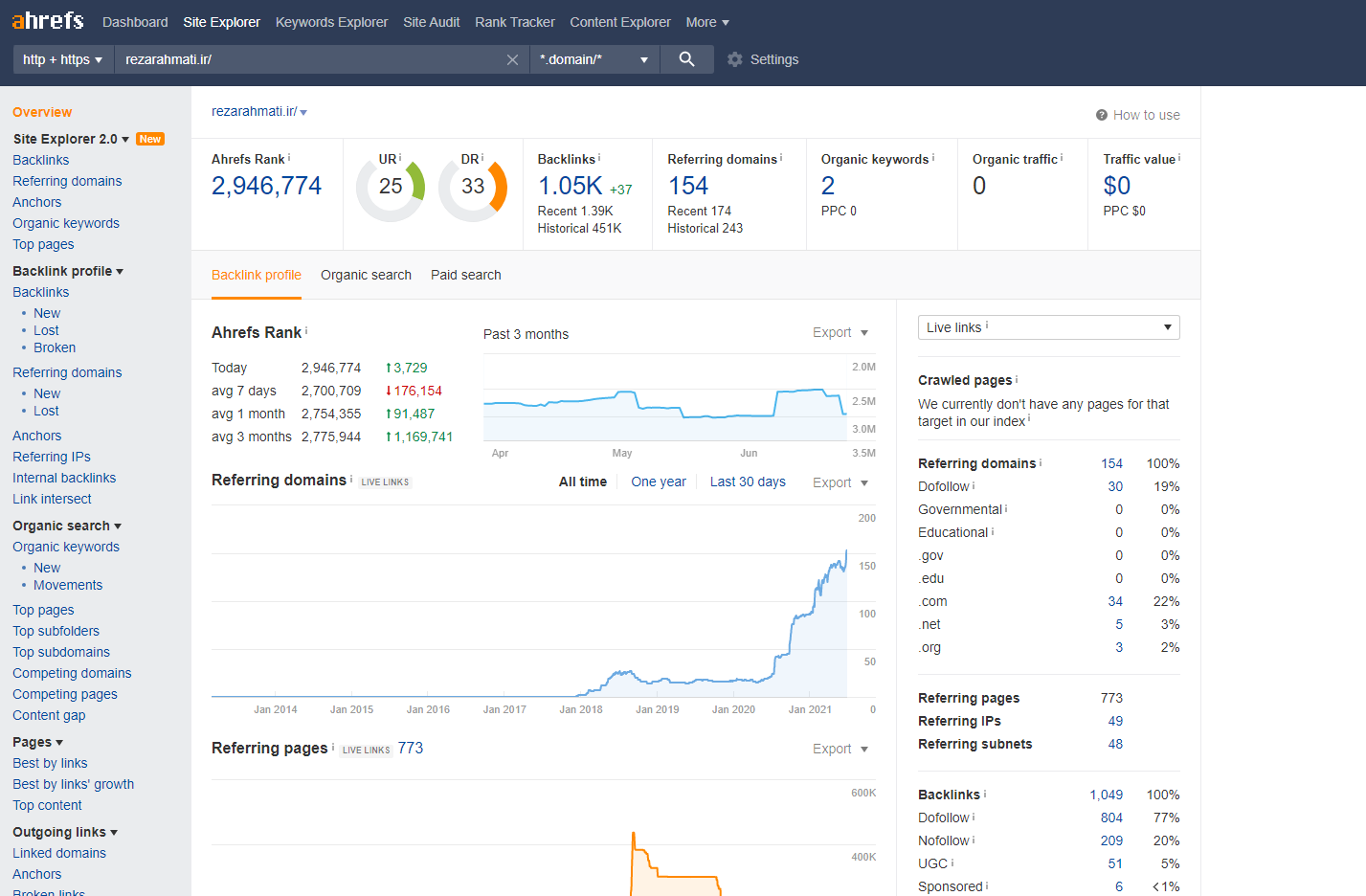Open Best by links' growth
The height and width of the screenshot is (896, 1366).
click(x=73, y=784)
